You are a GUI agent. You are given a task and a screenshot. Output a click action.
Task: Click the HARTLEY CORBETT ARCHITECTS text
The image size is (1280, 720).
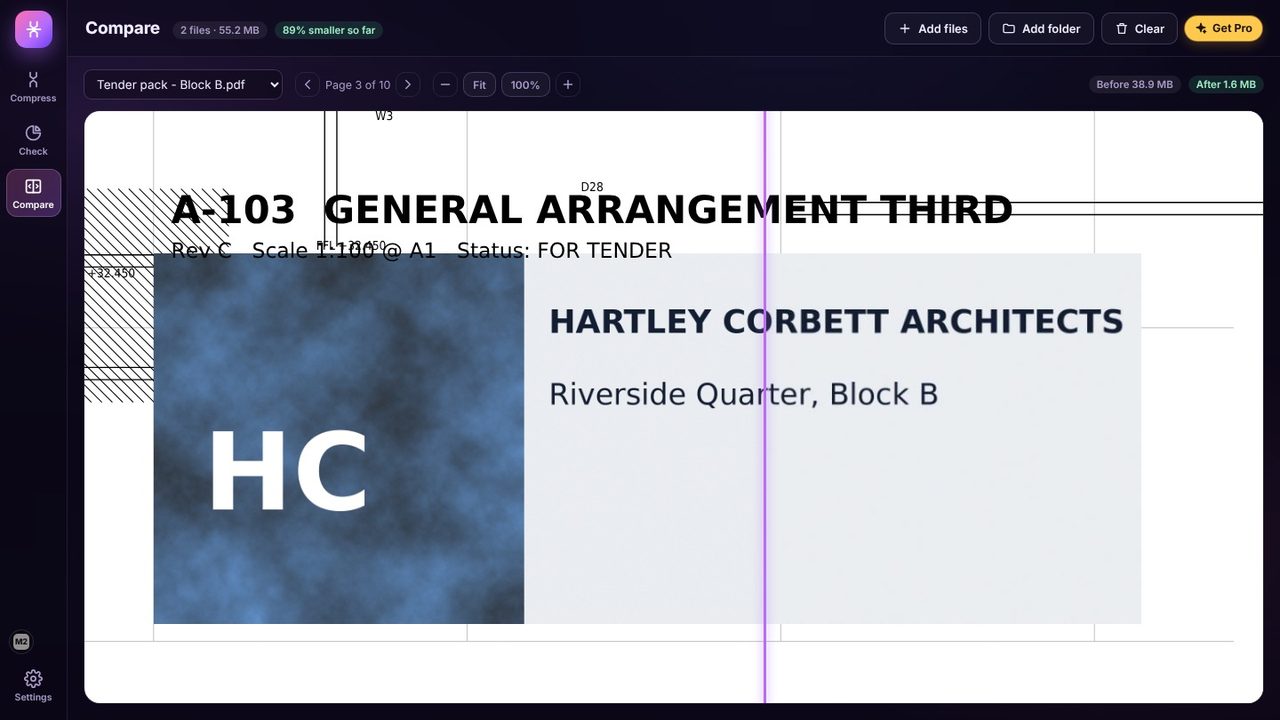(836, 322)
